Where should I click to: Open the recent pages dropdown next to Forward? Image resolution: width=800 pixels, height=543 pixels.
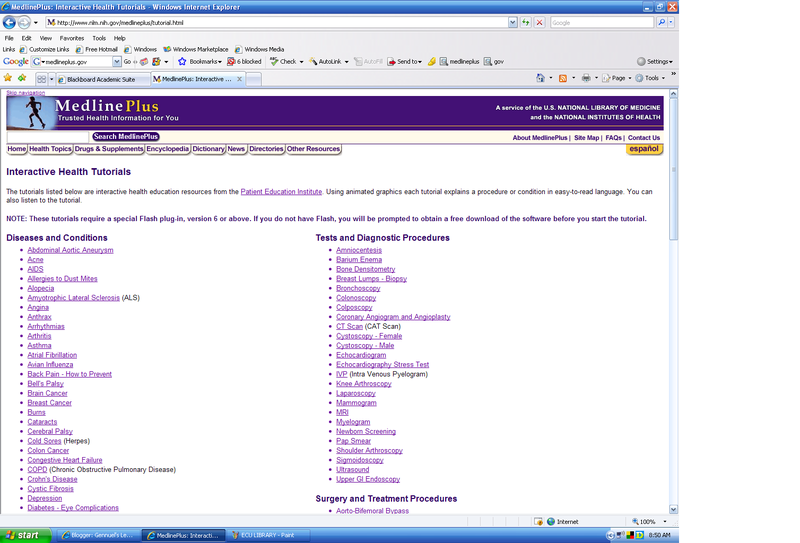[36, 22]
